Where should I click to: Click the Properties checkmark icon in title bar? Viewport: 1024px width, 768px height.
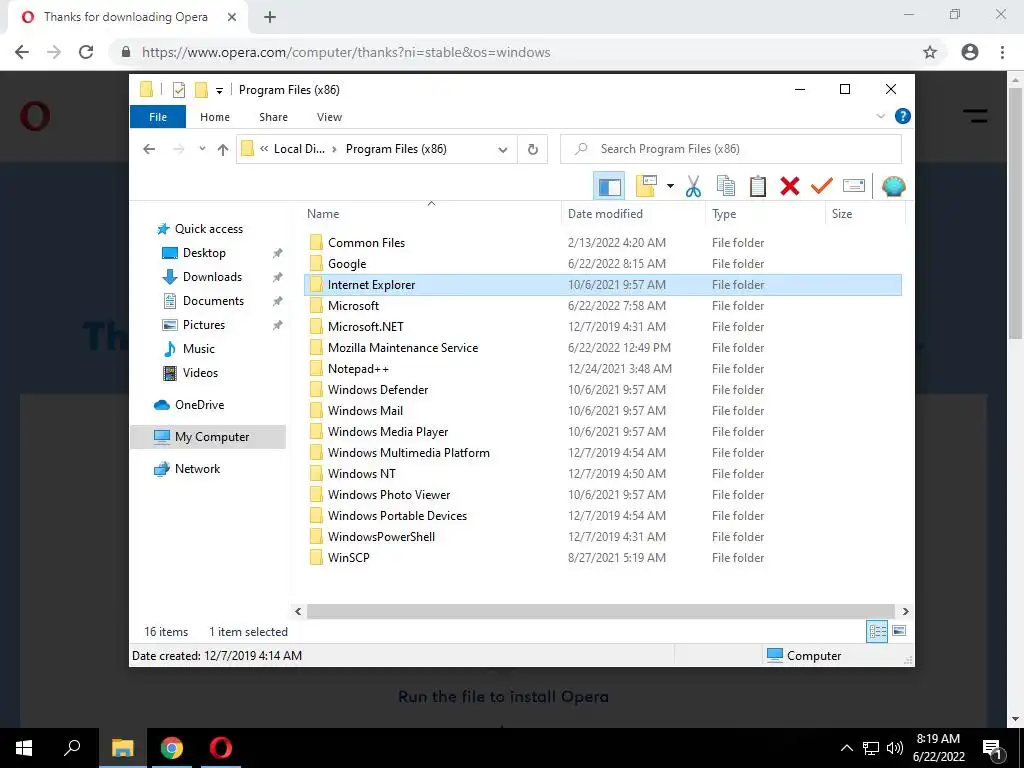(178, 90)
